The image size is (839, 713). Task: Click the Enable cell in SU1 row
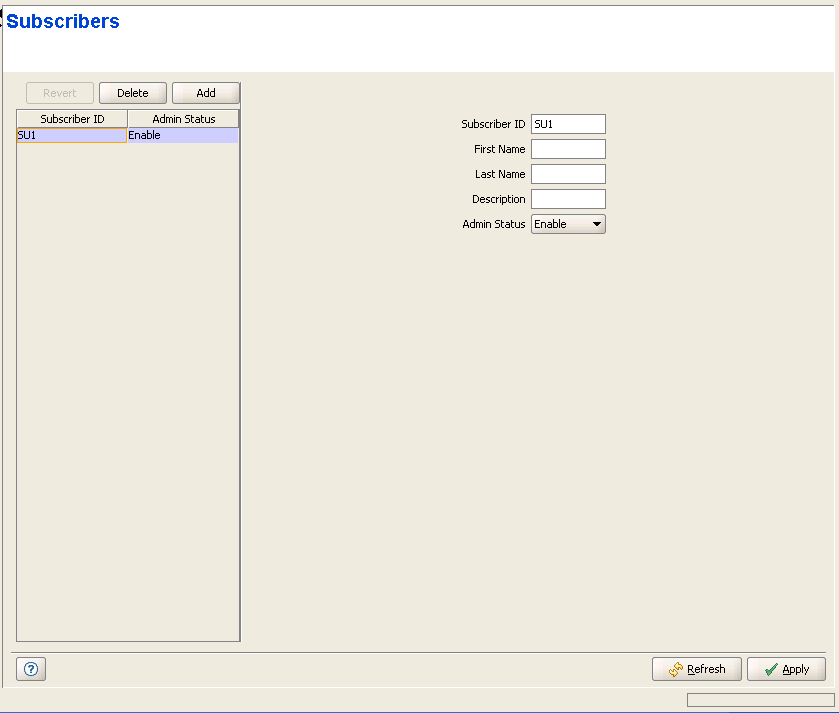182,135
